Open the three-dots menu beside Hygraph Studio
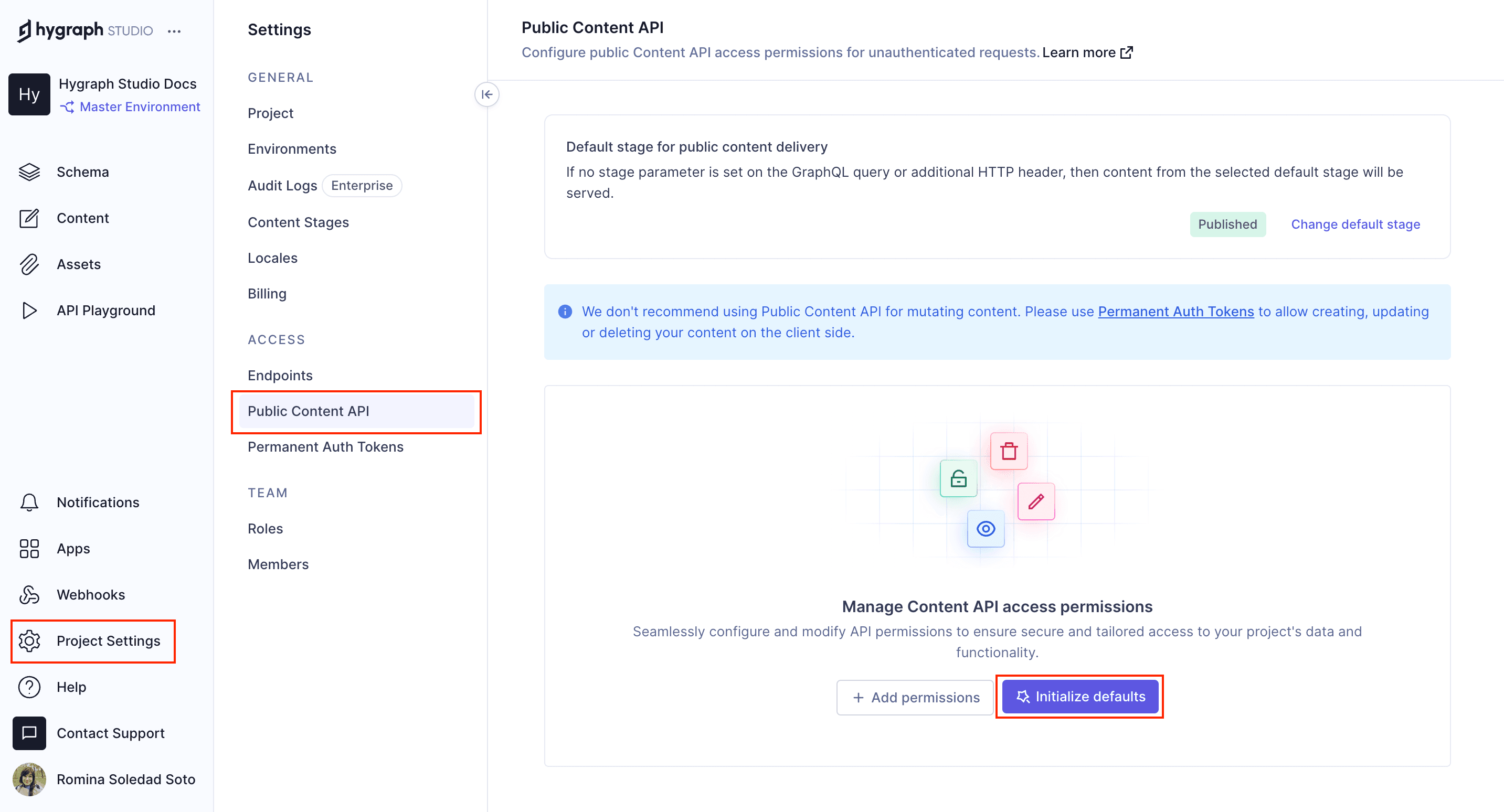 point(174,31)
